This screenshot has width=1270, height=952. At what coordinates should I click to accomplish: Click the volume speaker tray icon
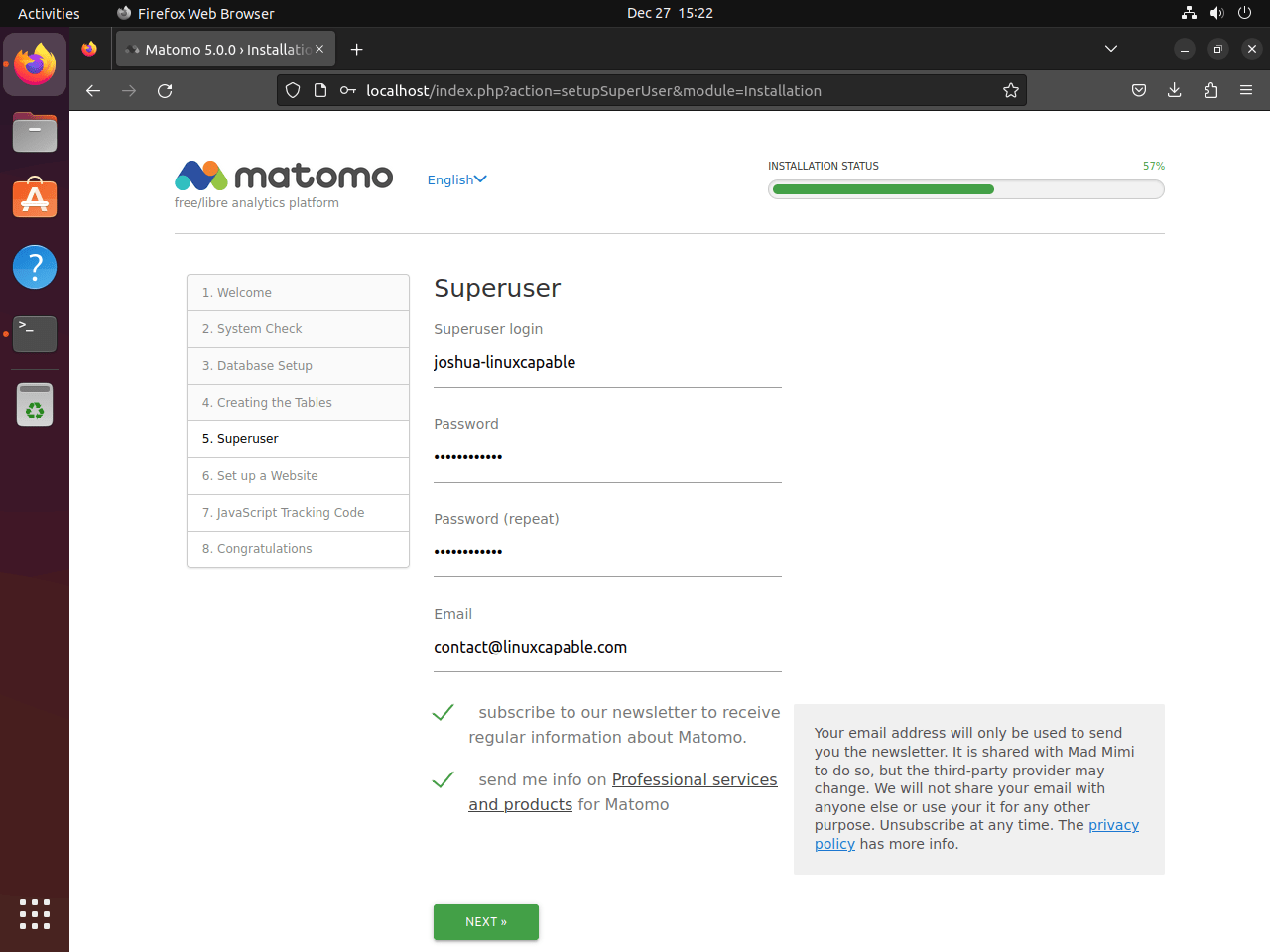(x=1216, y=13)
